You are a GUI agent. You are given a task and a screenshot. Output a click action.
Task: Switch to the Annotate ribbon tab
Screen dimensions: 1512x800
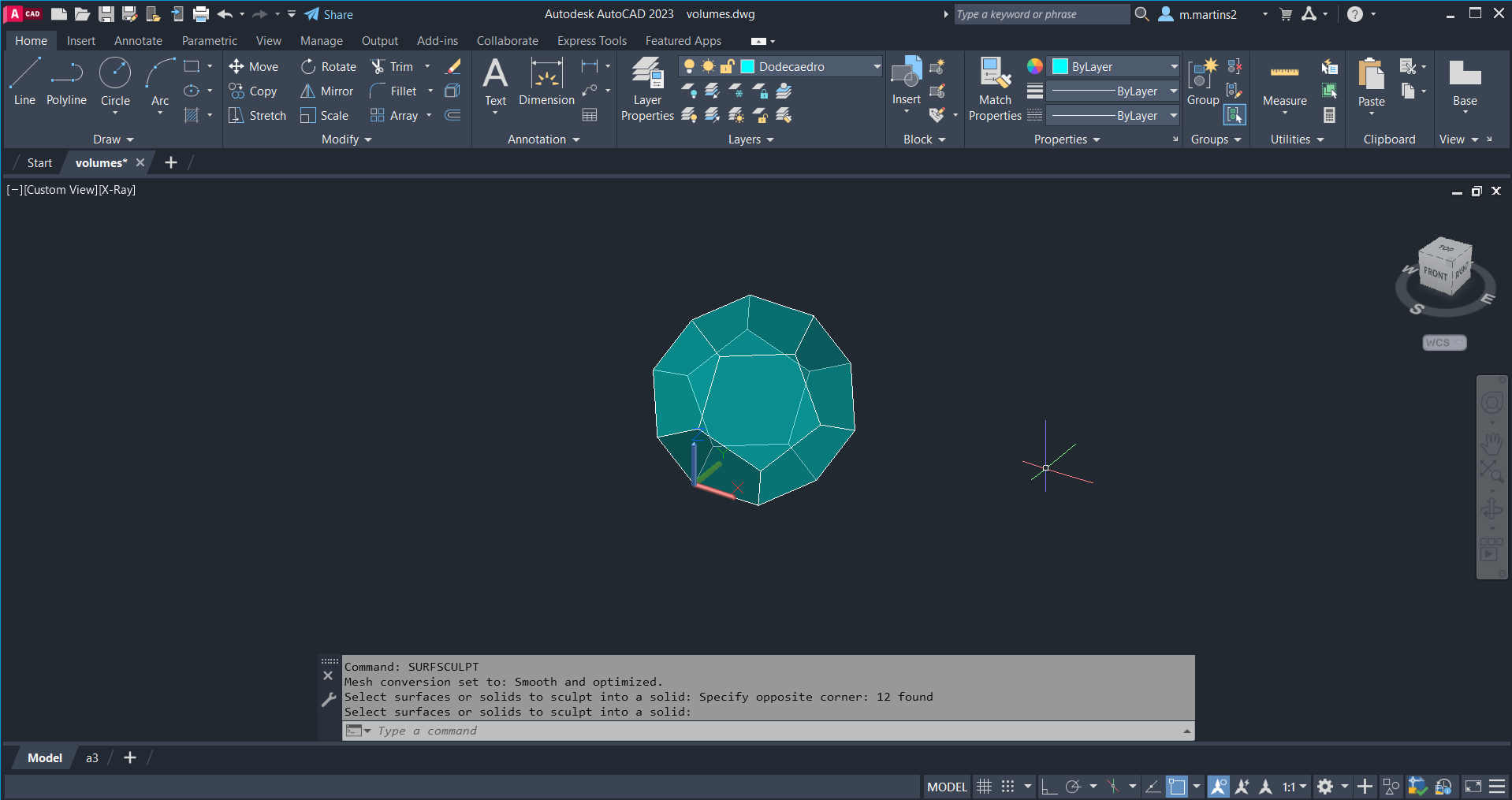pyautogui.click(x=138, y=41)
